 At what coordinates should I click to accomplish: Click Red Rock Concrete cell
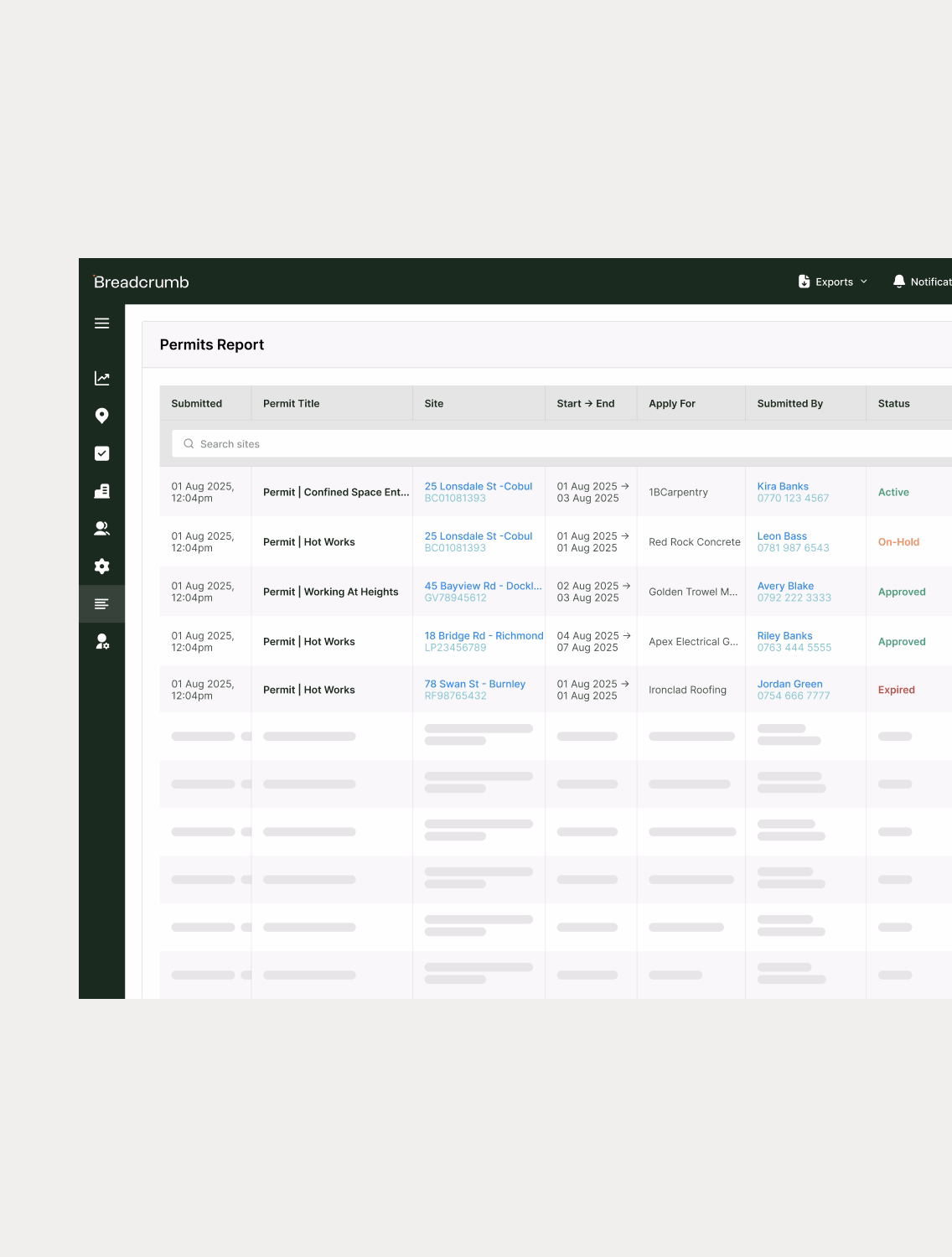[x=695, y=542]
